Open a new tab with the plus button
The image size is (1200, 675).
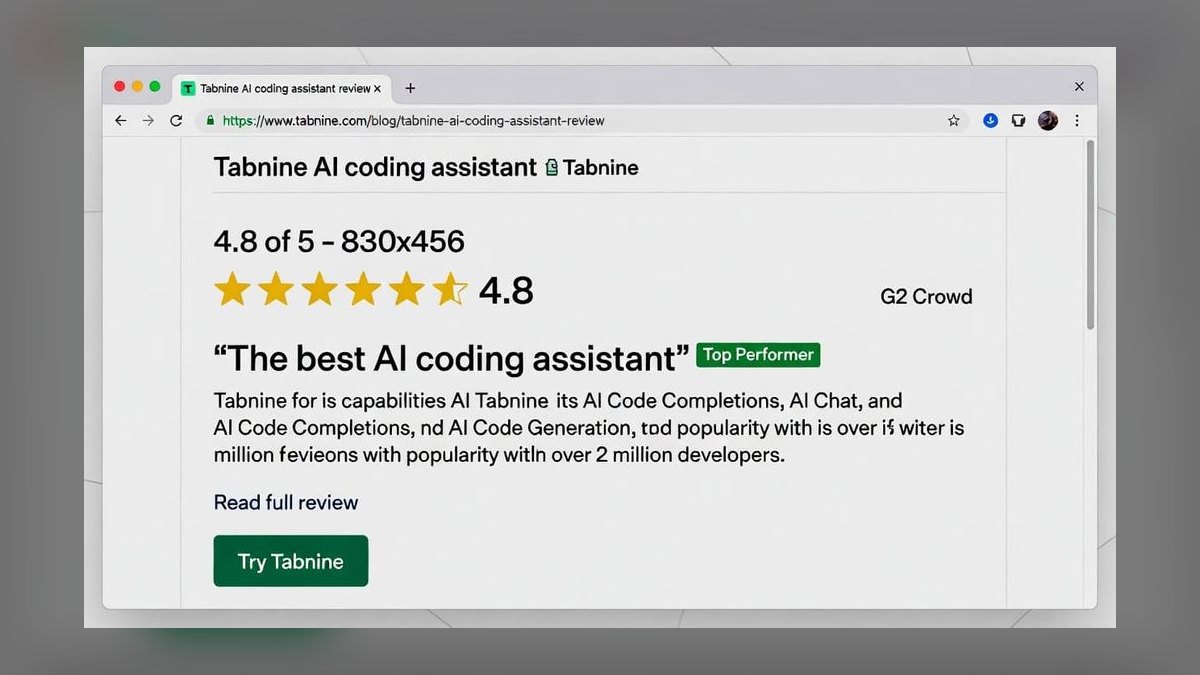point(410,88)
